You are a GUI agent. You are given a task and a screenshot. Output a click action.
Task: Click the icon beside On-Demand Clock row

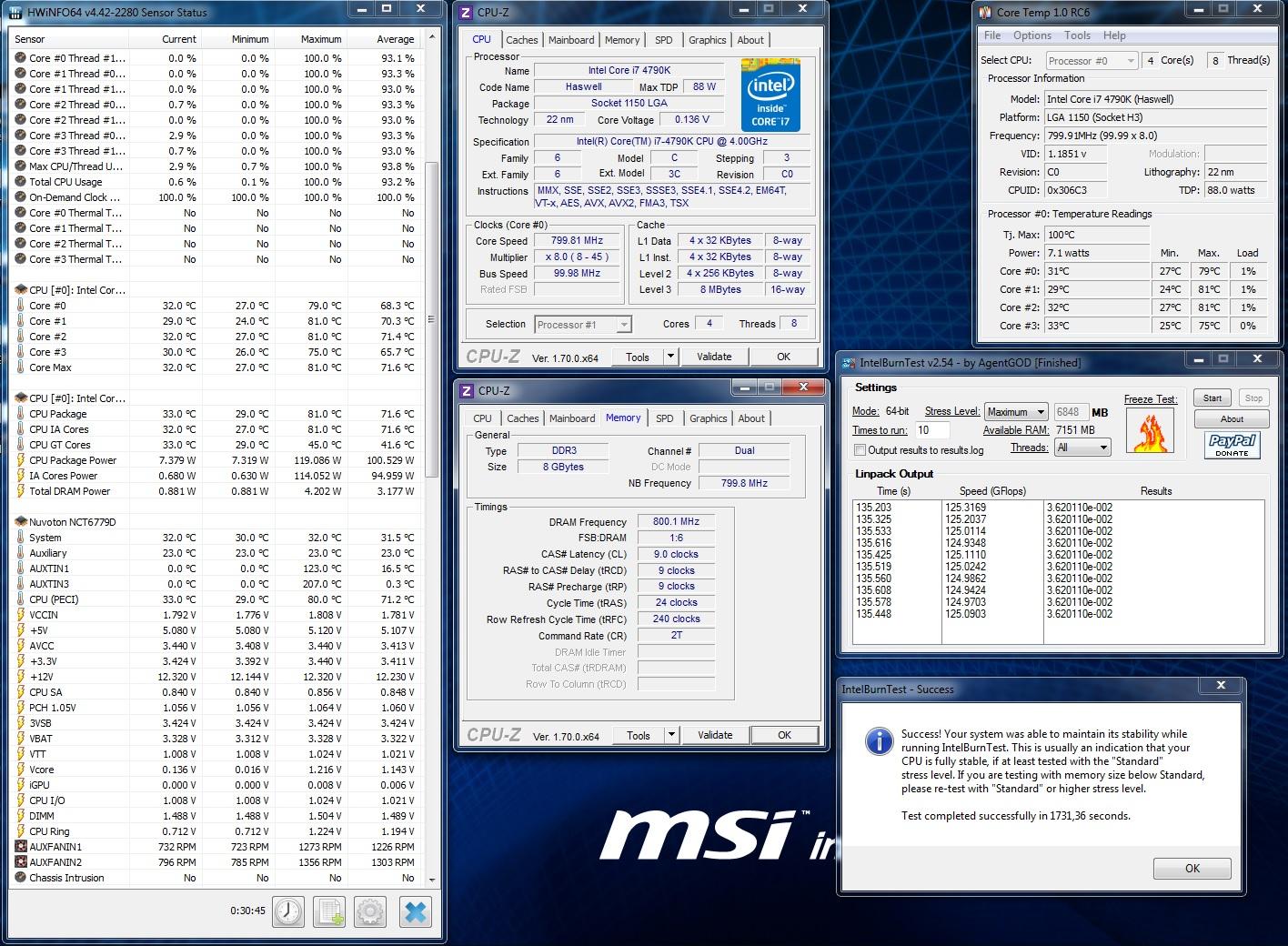pos(20,197)
